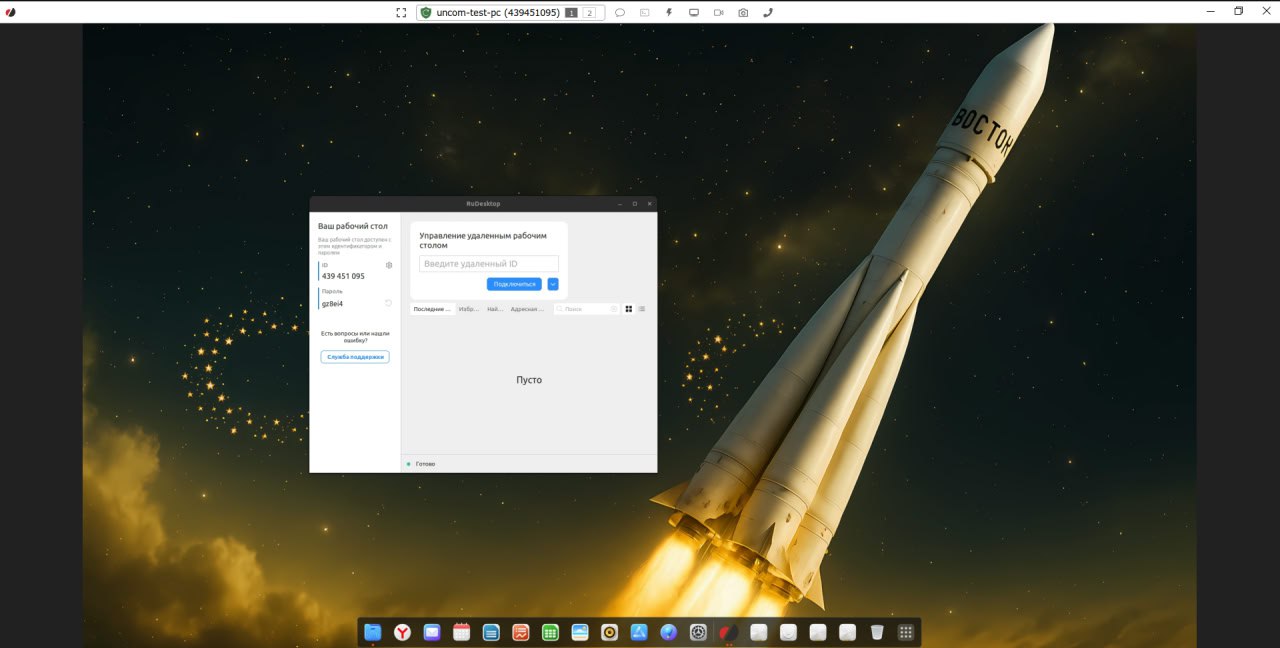Click the Служба поддержки button
Image resolution: width=1280 pixels, height=648 pixels.
coord(355,357)
